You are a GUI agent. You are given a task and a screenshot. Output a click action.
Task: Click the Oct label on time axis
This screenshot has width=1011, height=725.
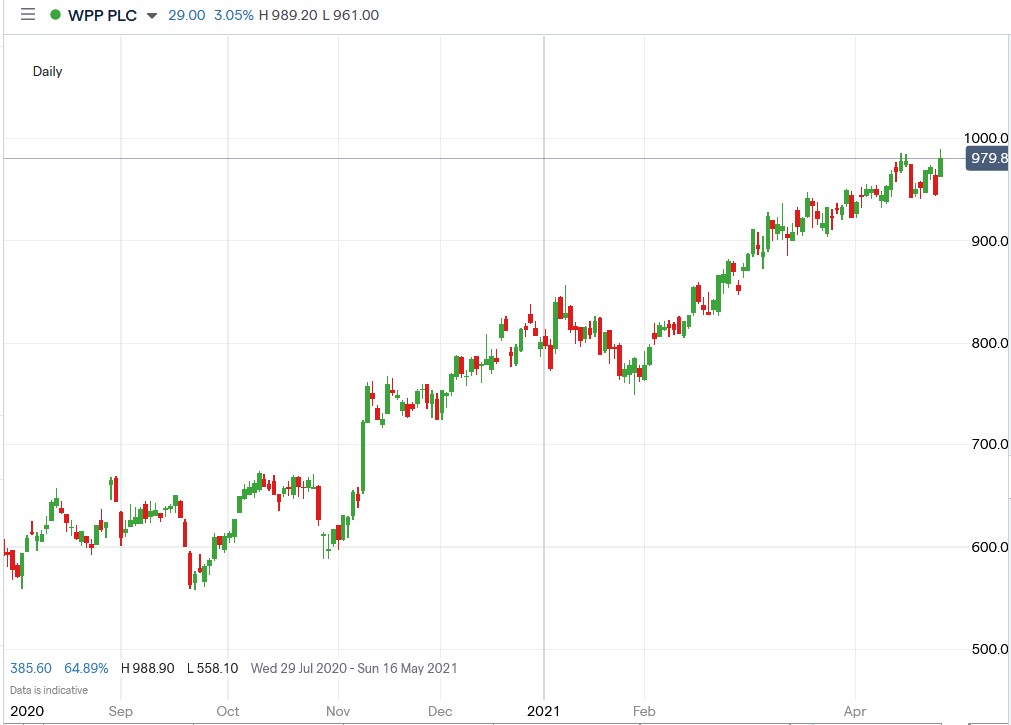(228, 711)
